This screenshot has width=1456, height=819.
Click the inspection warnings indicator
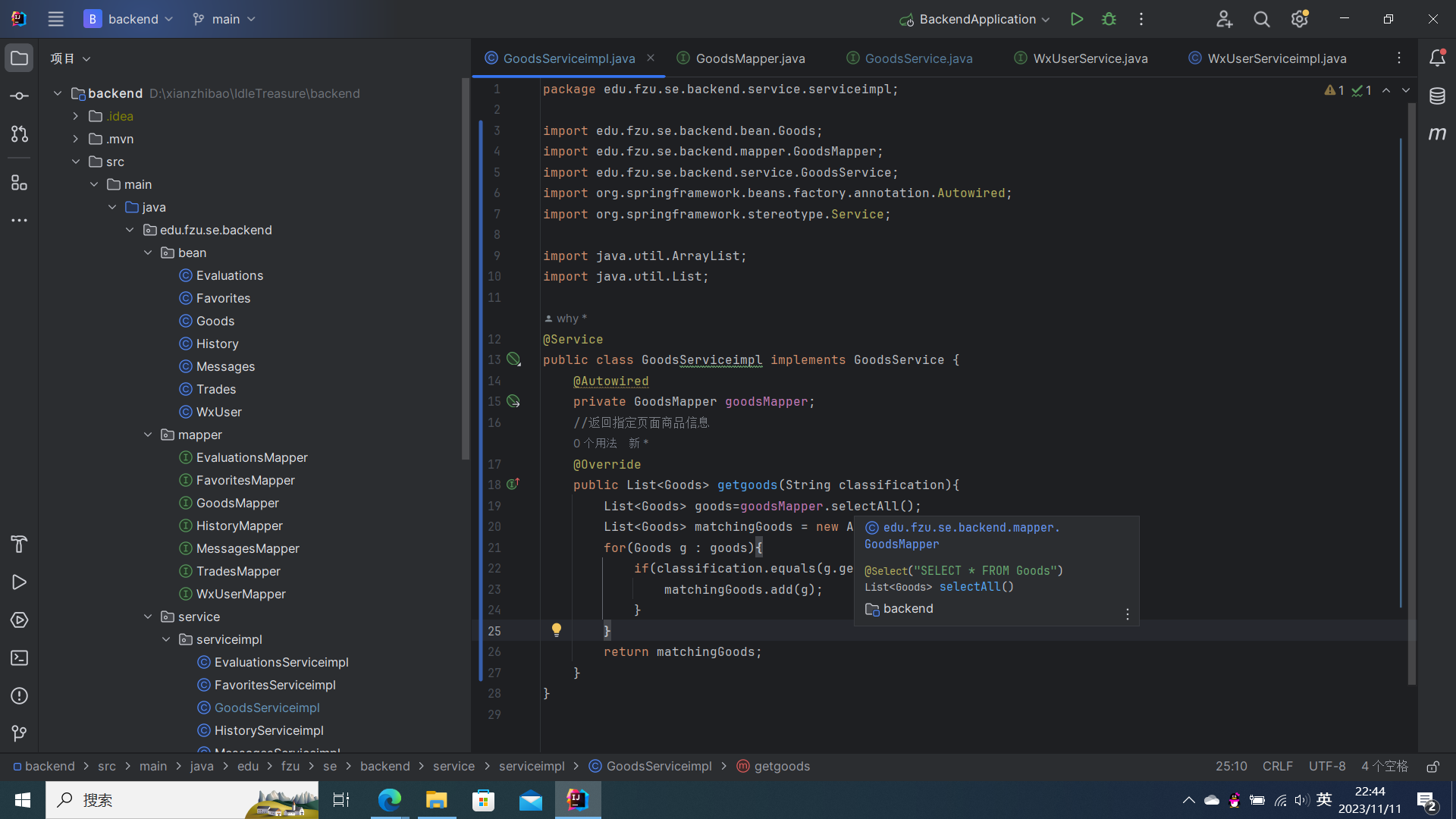pyautogui.click(x=1348, y=90)
